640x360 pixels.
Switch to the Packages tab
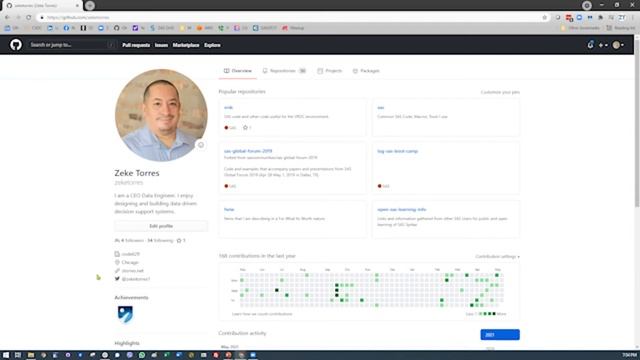(366, 71)
